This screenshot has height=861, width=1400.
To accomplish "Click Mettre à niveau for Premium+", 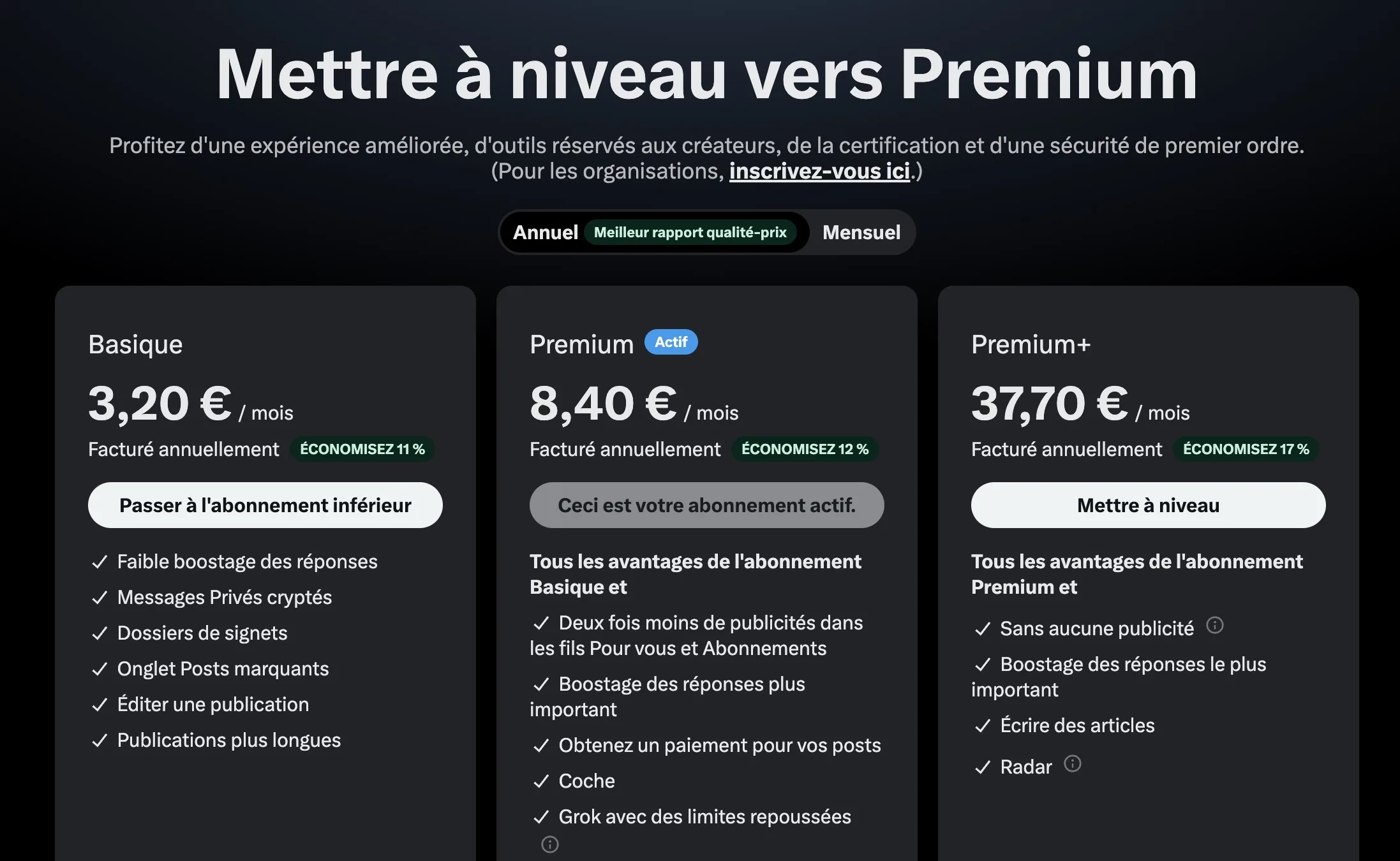I will click(x=1147, y=505).
